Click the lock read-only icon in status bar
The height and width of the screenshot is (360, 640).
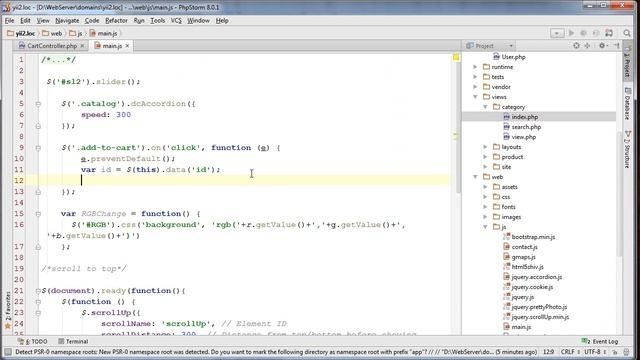coord(615,352)
